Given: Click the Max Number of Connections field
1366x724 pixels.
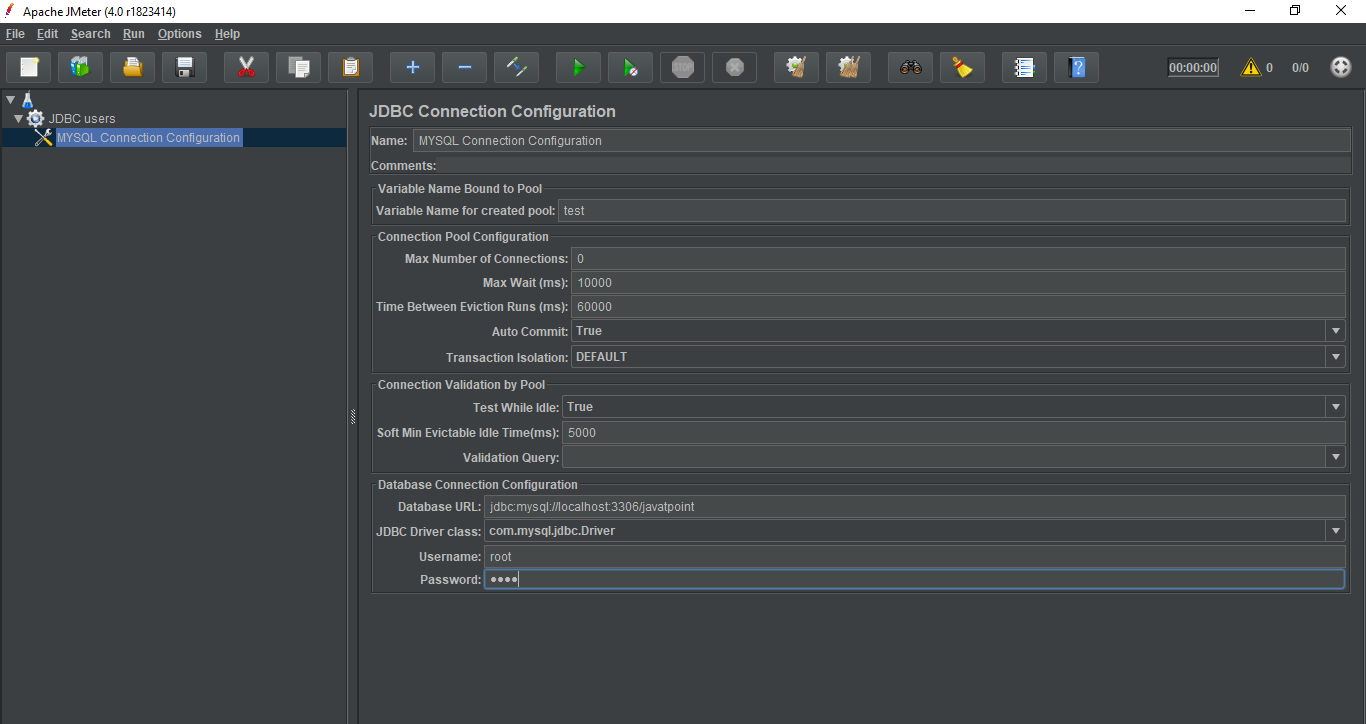Looking at the screenshot, I should [x=958, y=259].
